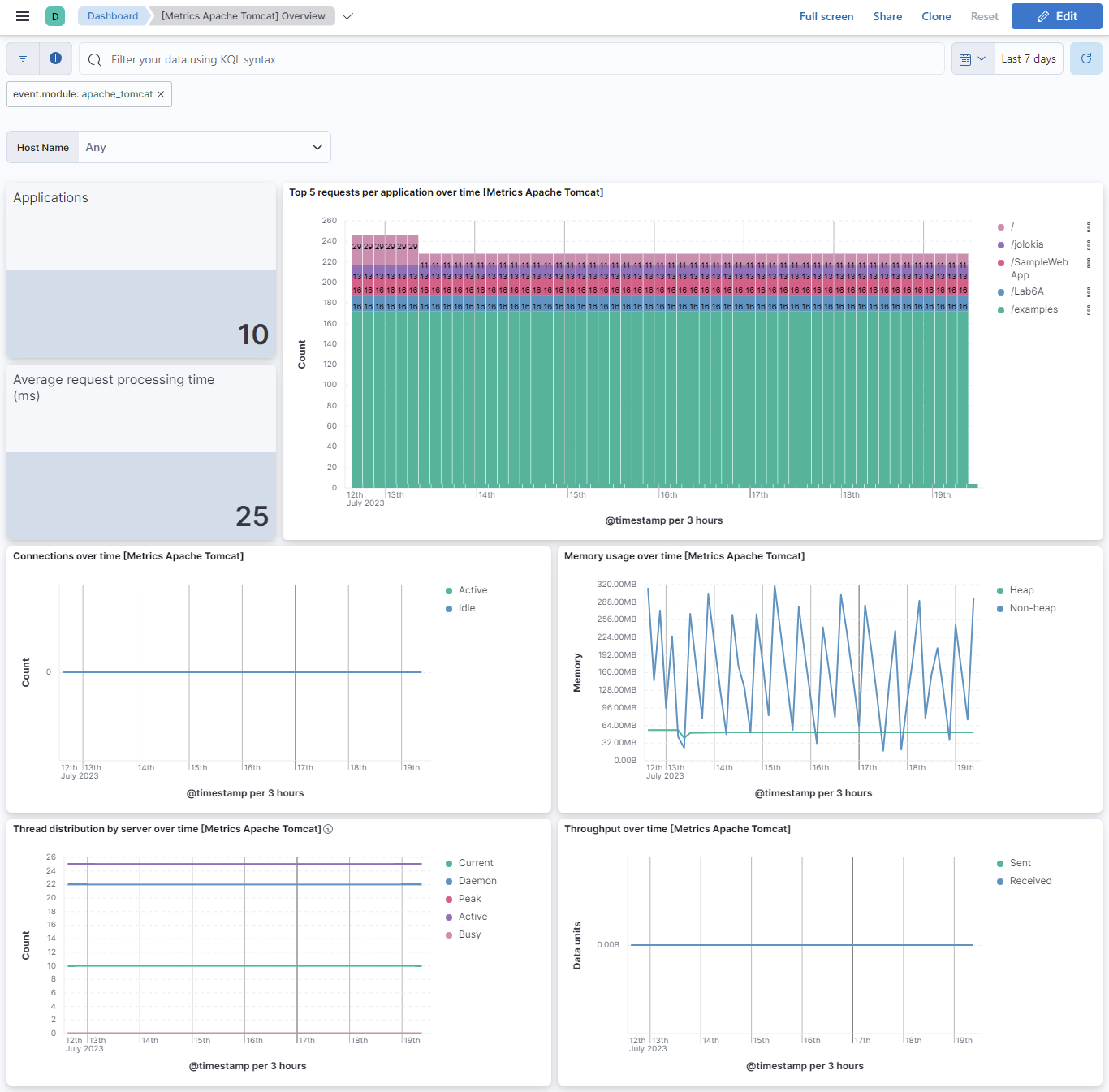1109x1092 pixels.
Task: Open the Last 7 days time picker
Action: (x=1028, y=59)
